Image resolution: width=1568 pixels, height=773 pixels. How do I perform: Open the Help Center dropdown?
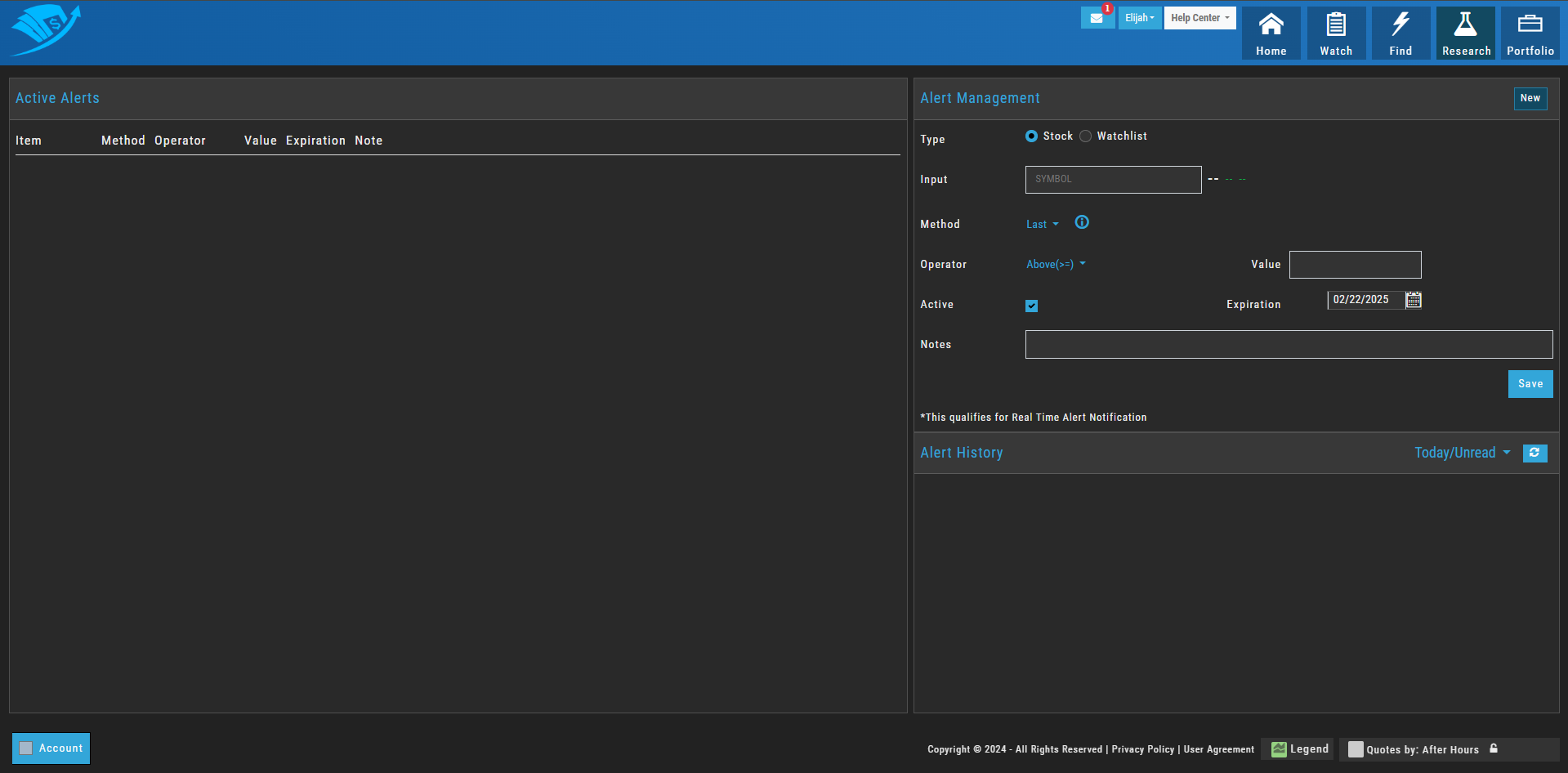(x=1199, y=18)
